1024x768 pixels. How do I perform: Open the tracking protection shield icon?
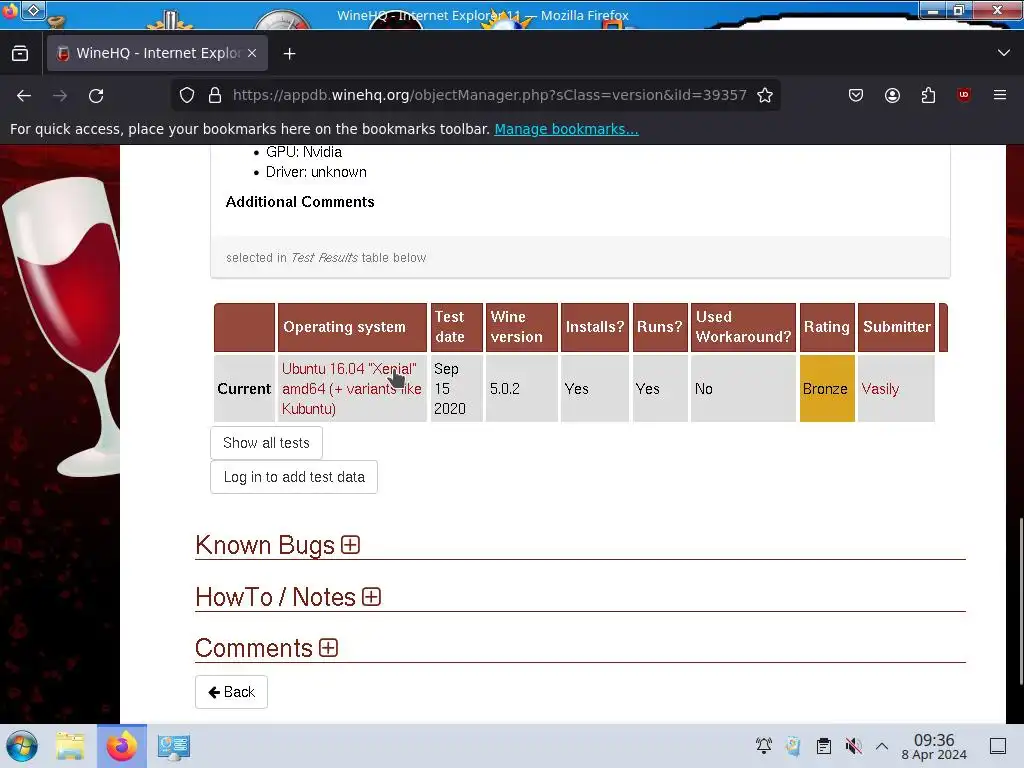(187, 95)
